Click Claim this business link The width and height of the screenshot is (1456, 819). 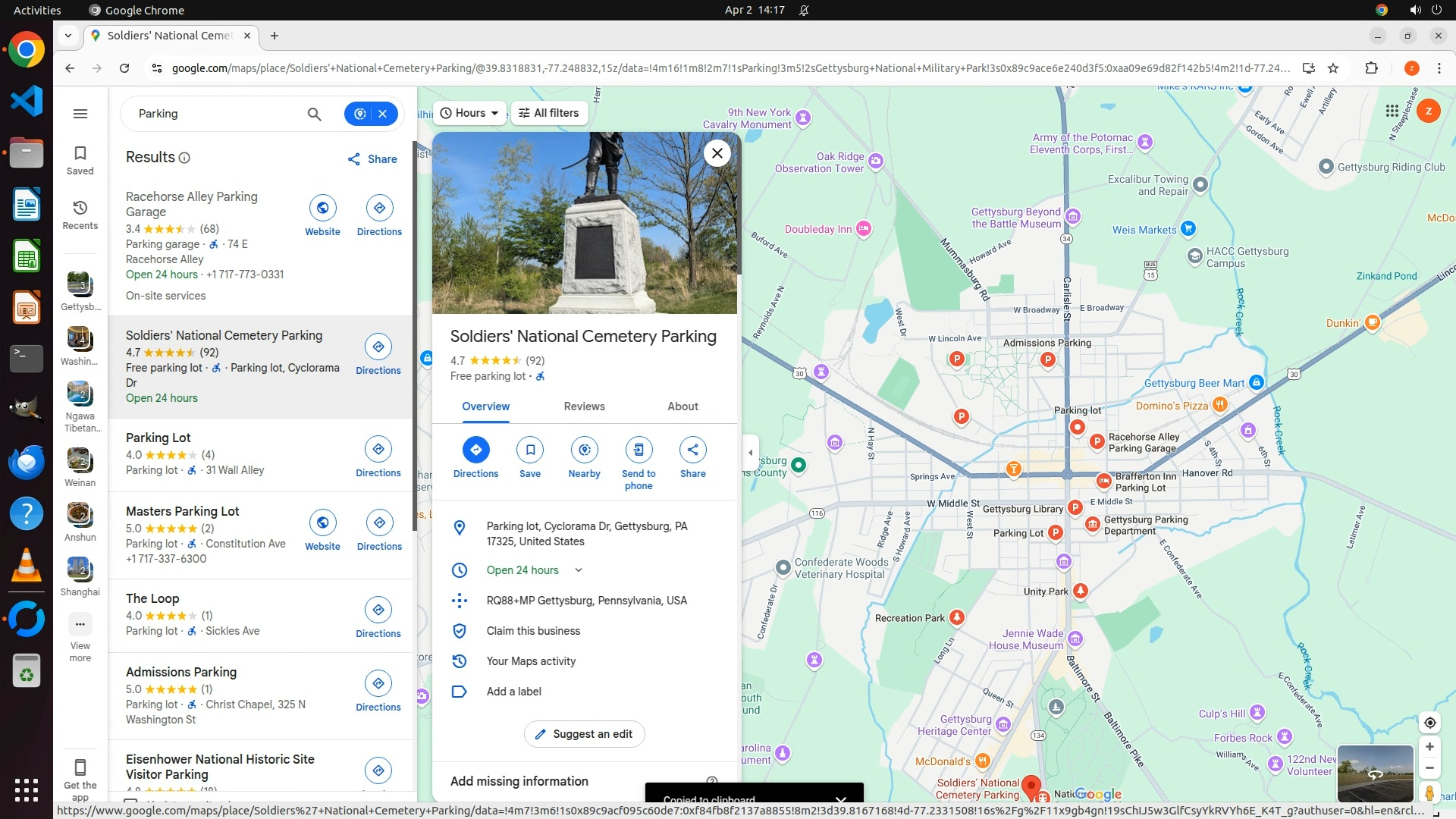click(x=533, y=631)
